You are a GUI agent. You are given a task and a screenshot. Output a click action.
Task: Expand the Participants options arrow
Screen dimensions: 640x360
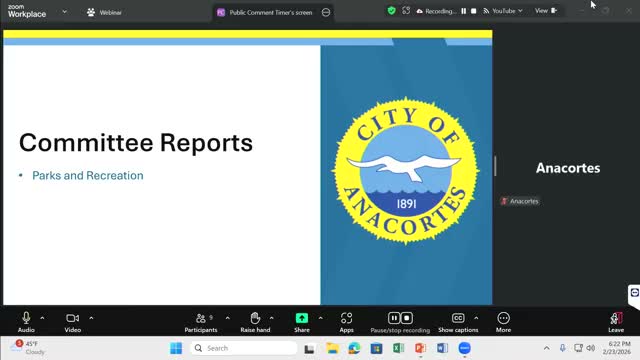(227, 318)
